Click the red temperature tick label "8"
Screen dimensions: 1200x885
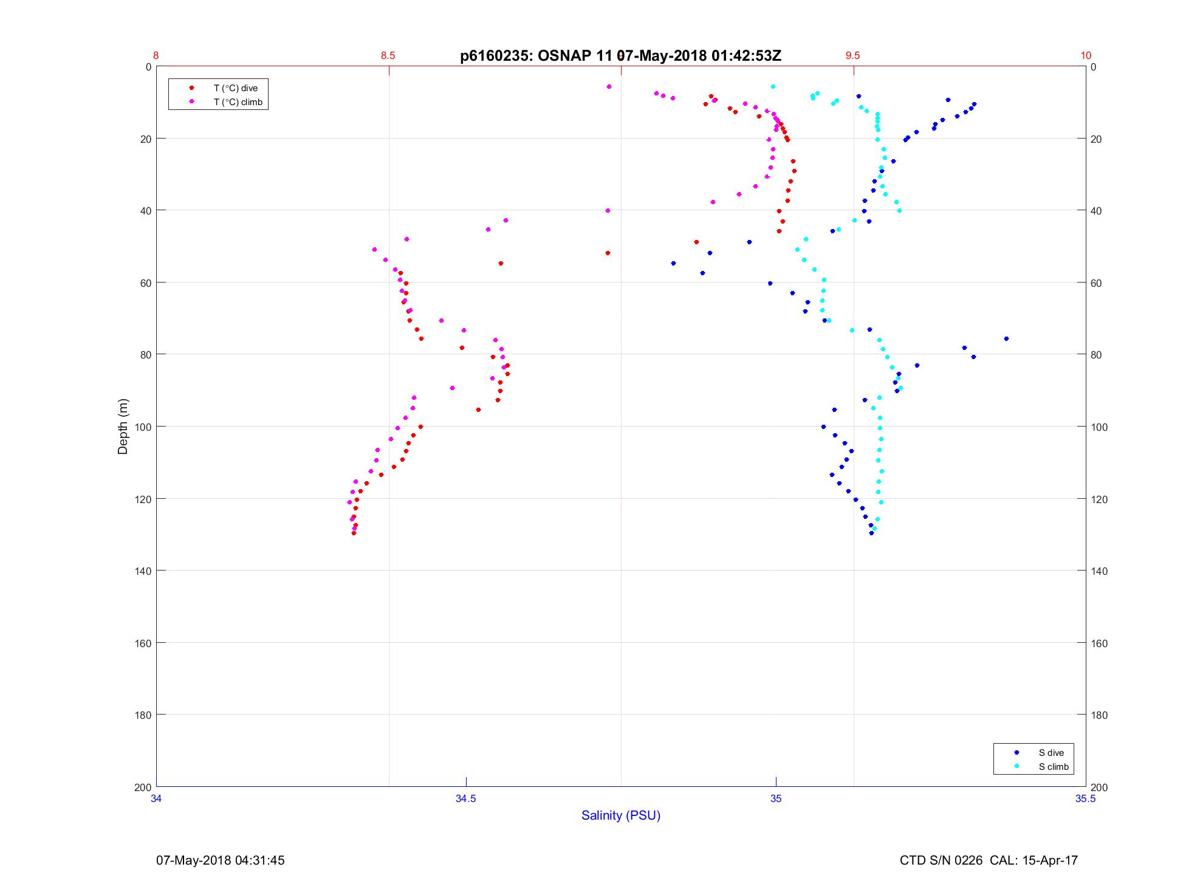[156, 56]
